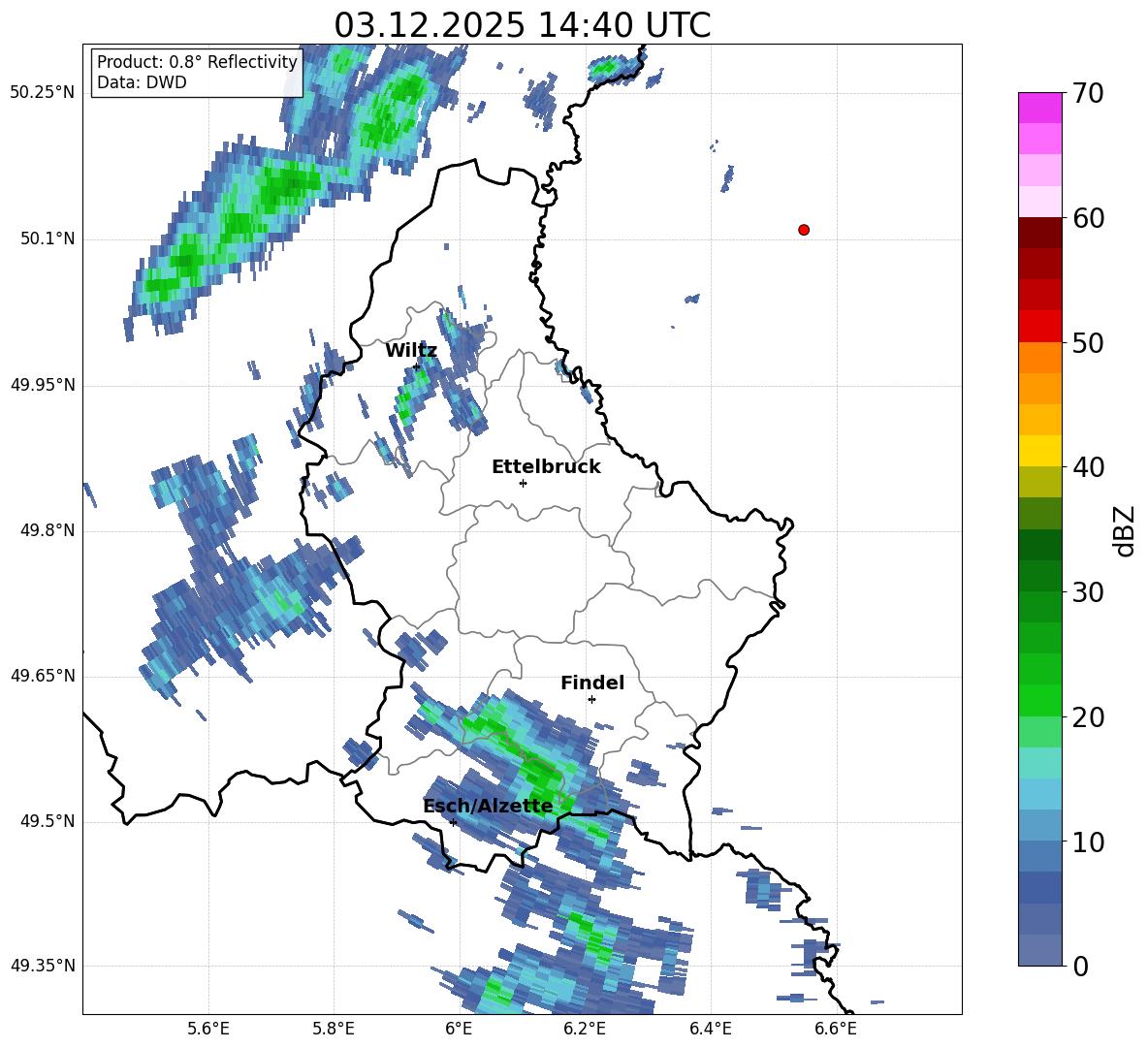The width and height of the screenshot is (1148, 1048).
Task: Click the 30 value on colorbar
Action: 1088,592
